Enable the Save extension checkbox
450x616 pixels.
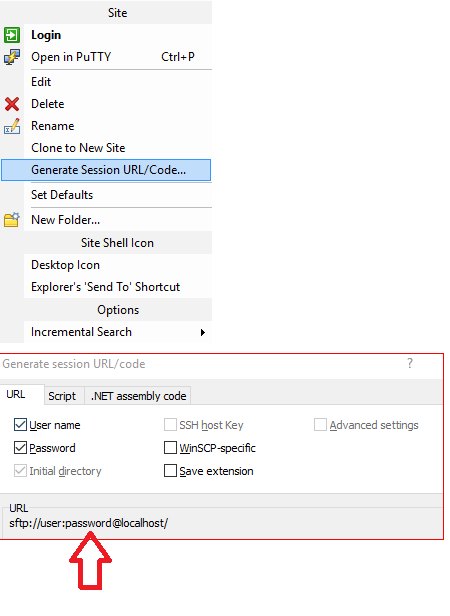[x=170, y=471]
